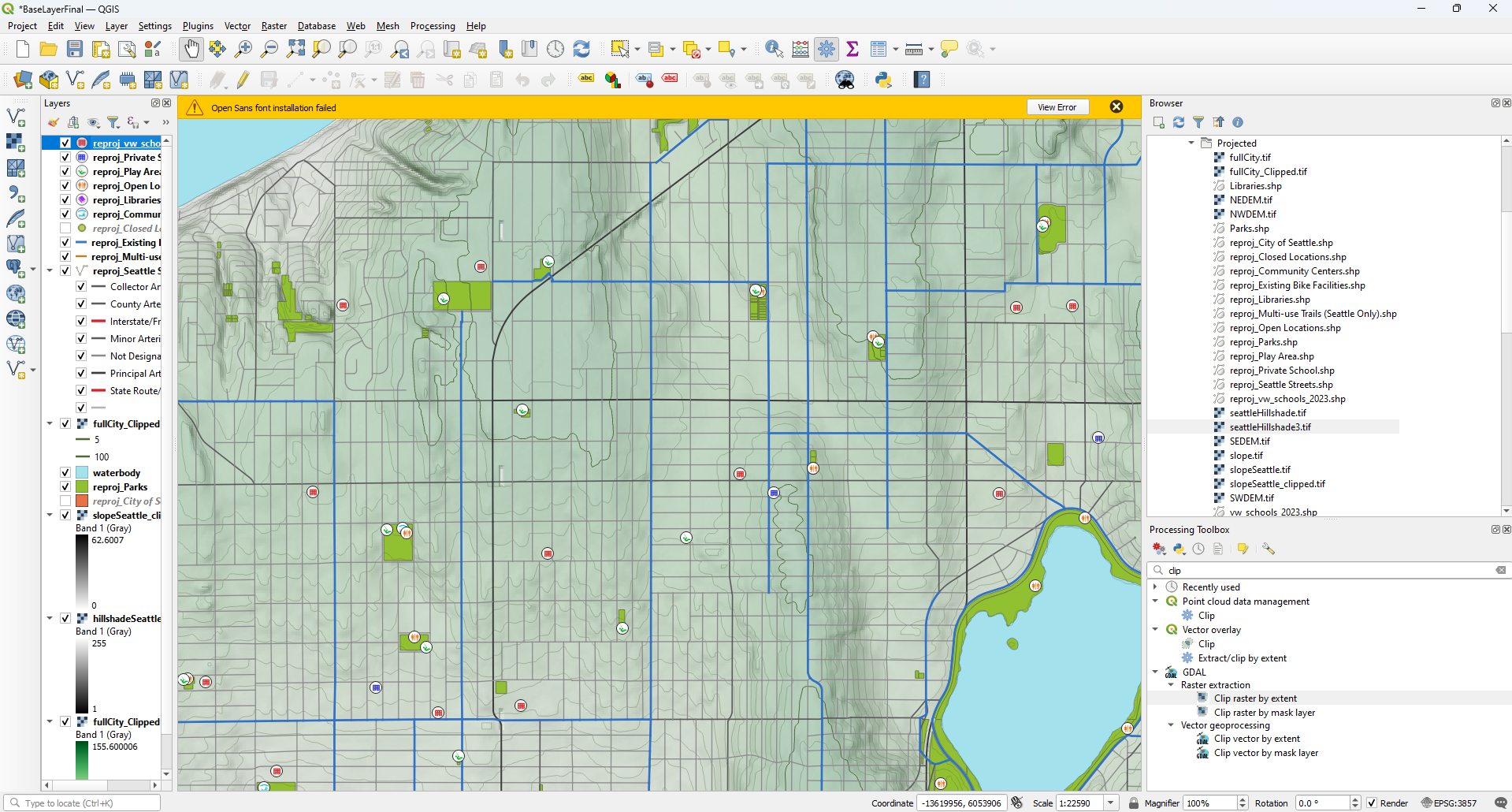1512x812 pixels.
Task: Click the View Error button
Action: click(1057, 107)
